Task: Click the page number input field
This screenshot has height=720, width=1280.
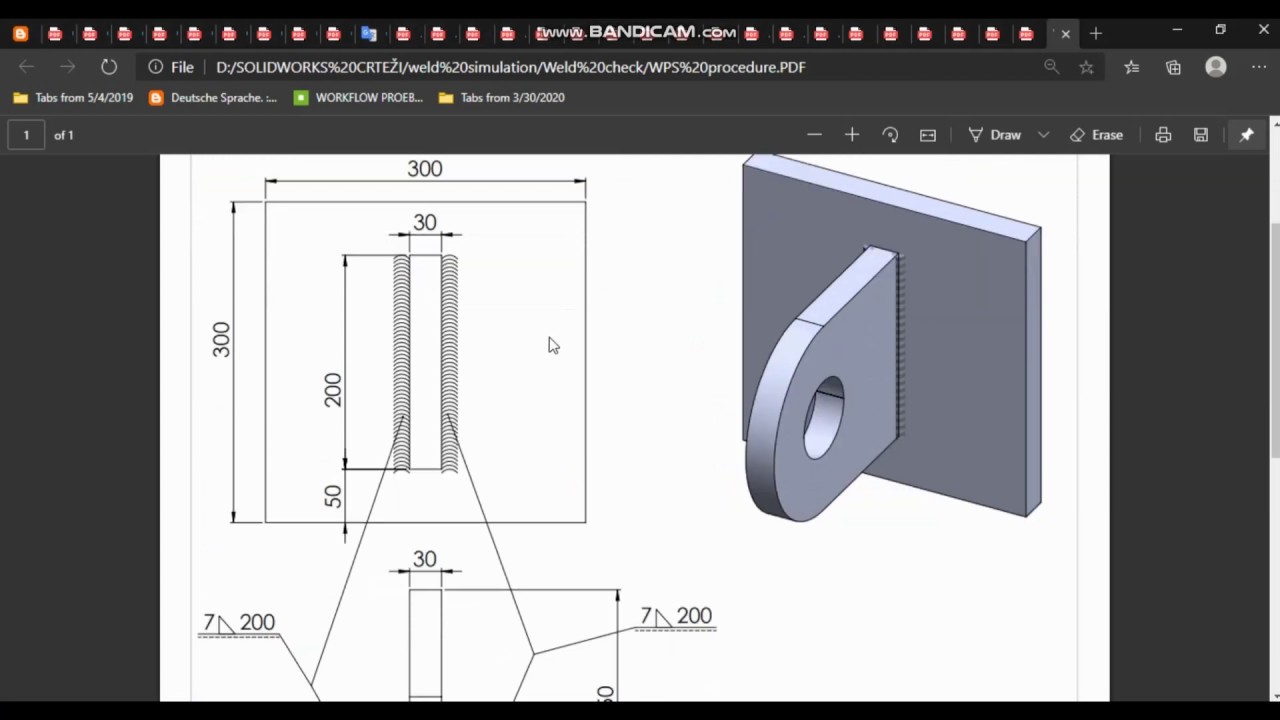Action: tap(26, 135)
